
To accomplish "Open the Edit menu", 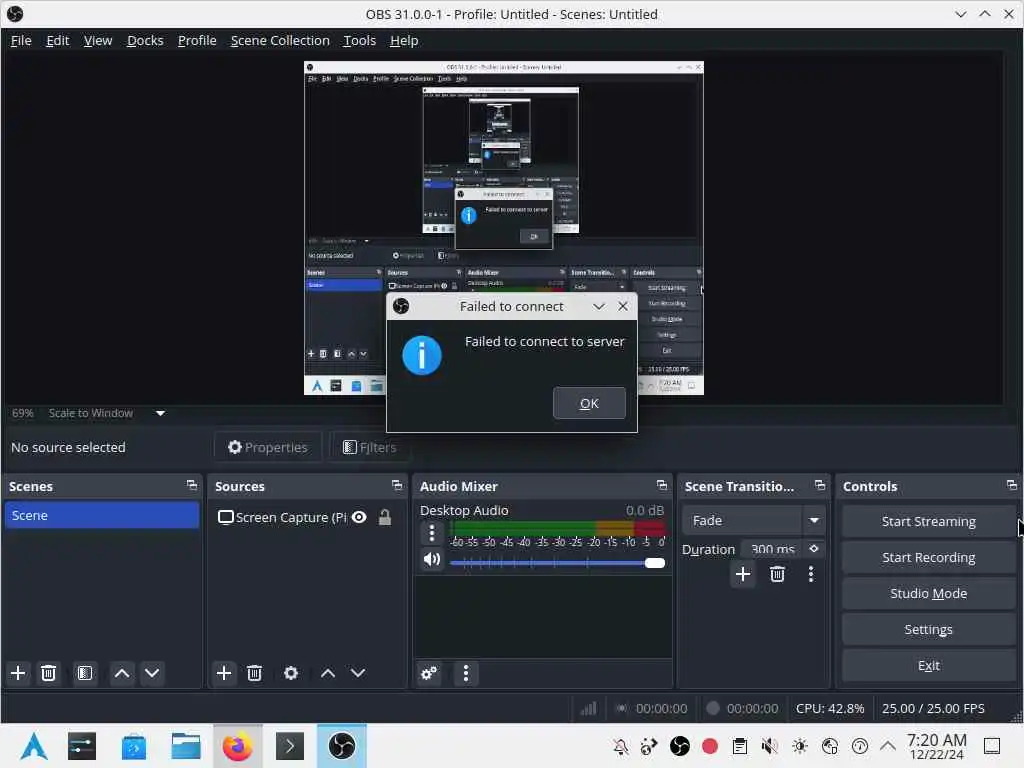I will [x=57, y=40].
